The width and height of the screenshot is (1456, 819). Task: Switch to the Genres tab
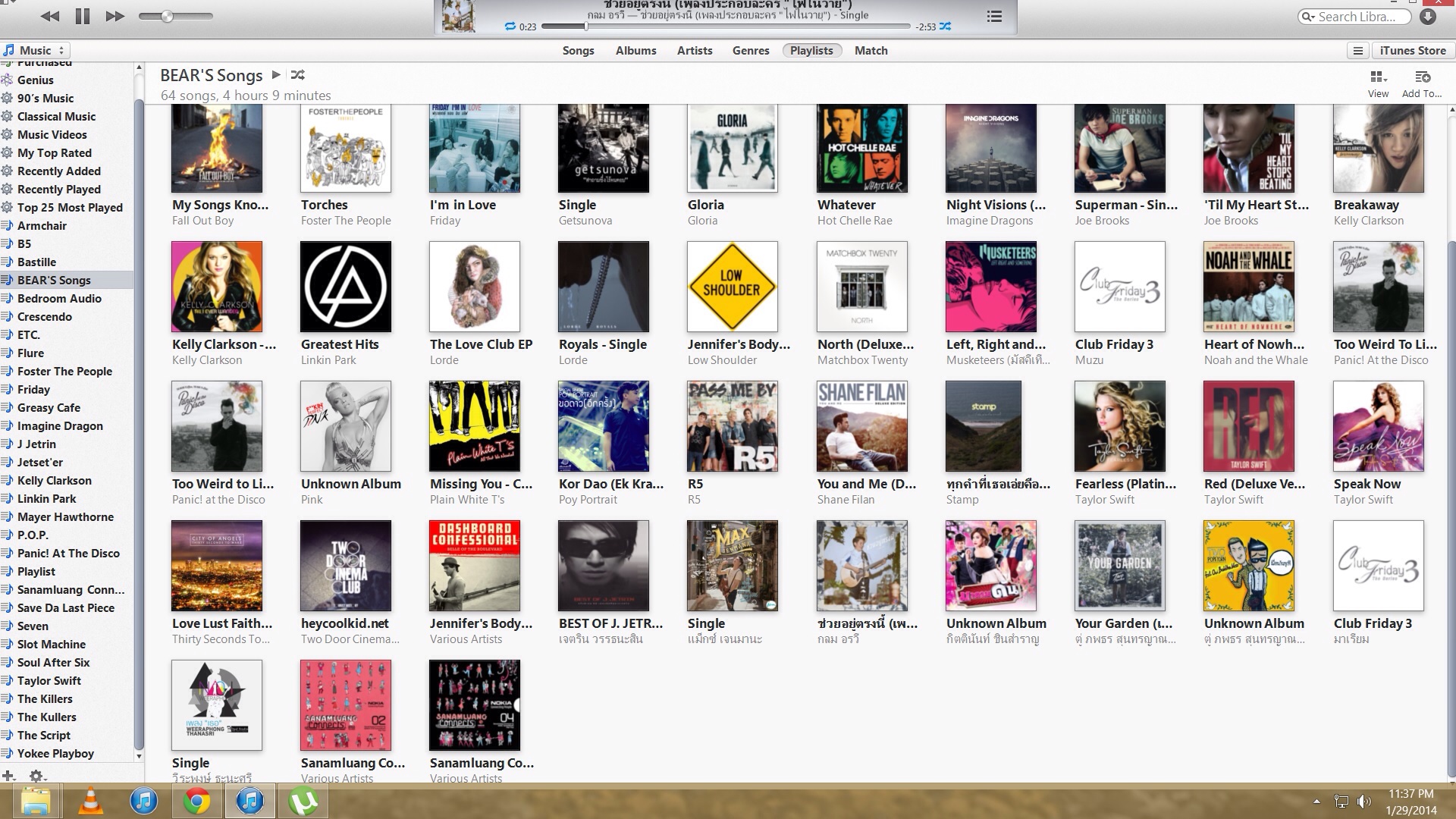click(751, 51)
